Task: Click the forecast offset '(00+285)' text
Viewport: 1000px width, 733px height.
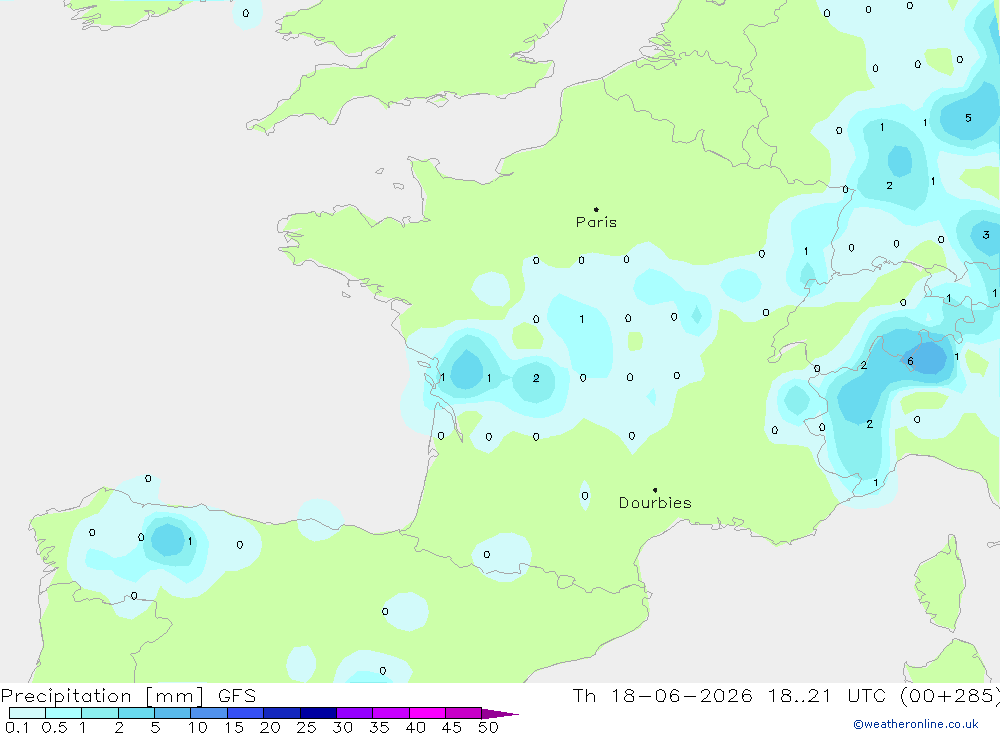Action: coord(949,696)
